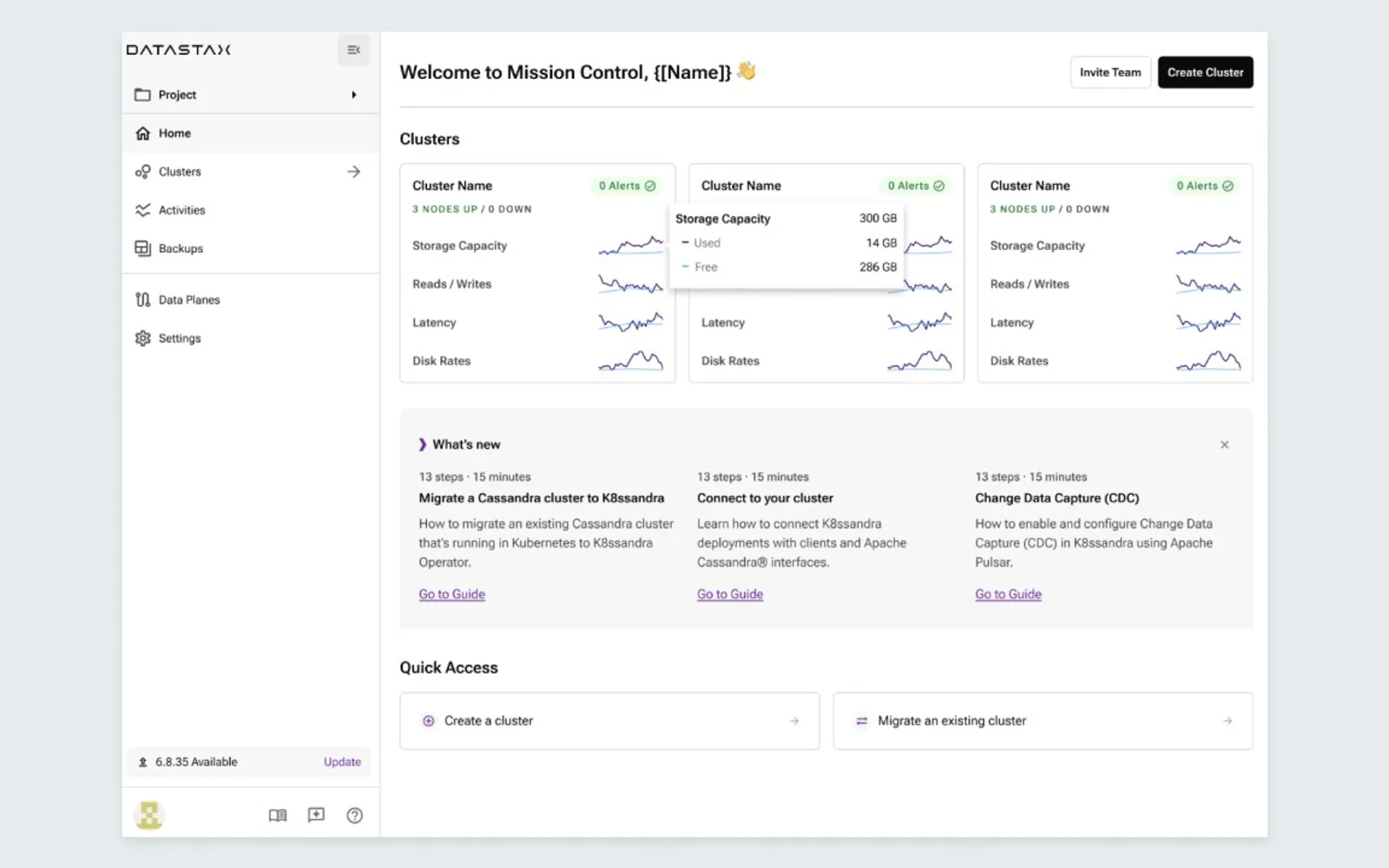Viewport: 1389px width, 868px height.
Task: Expand Clusters with the right arrow
Action: [353, 172]
